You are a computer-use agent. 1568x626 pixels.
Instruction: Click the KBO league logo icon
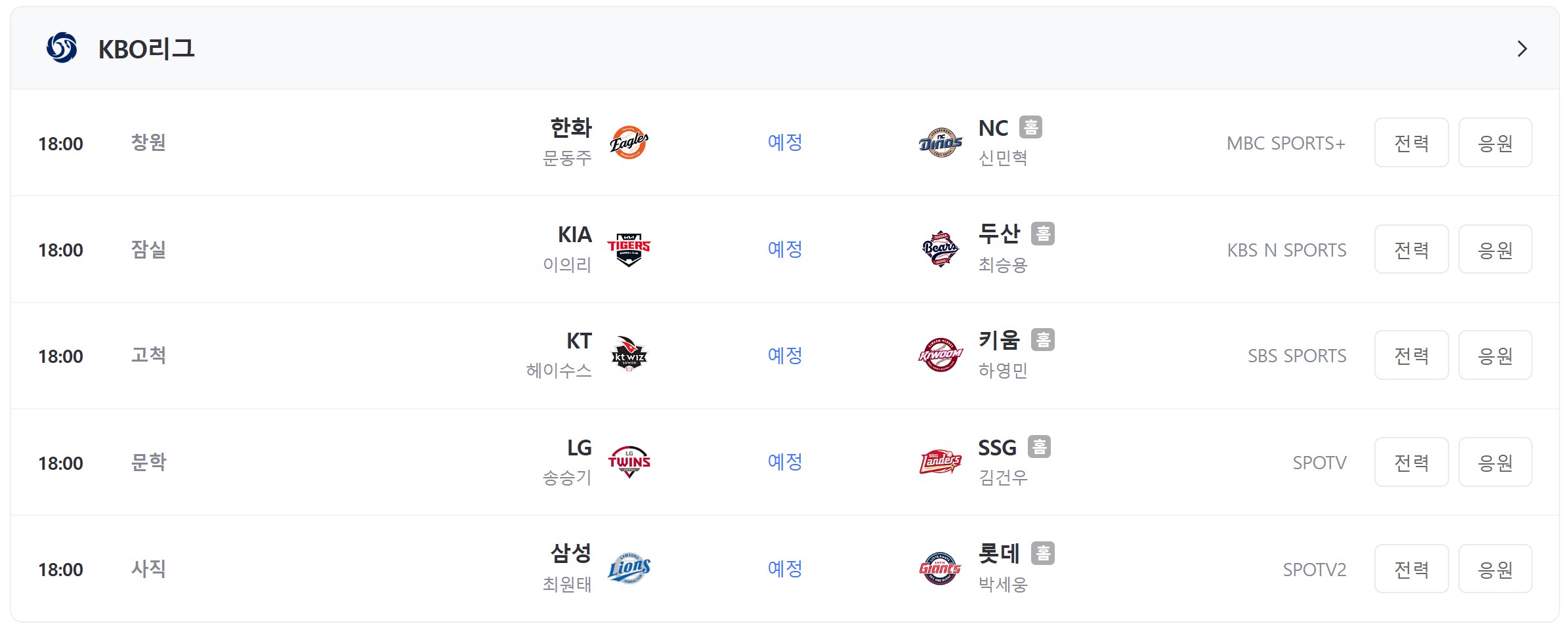62,48
